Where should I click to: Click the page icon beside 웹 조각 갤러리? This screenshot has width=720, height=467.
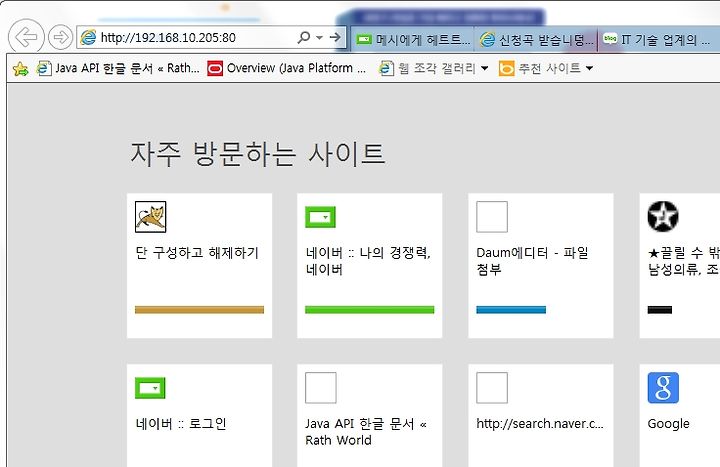click(386, 68)
